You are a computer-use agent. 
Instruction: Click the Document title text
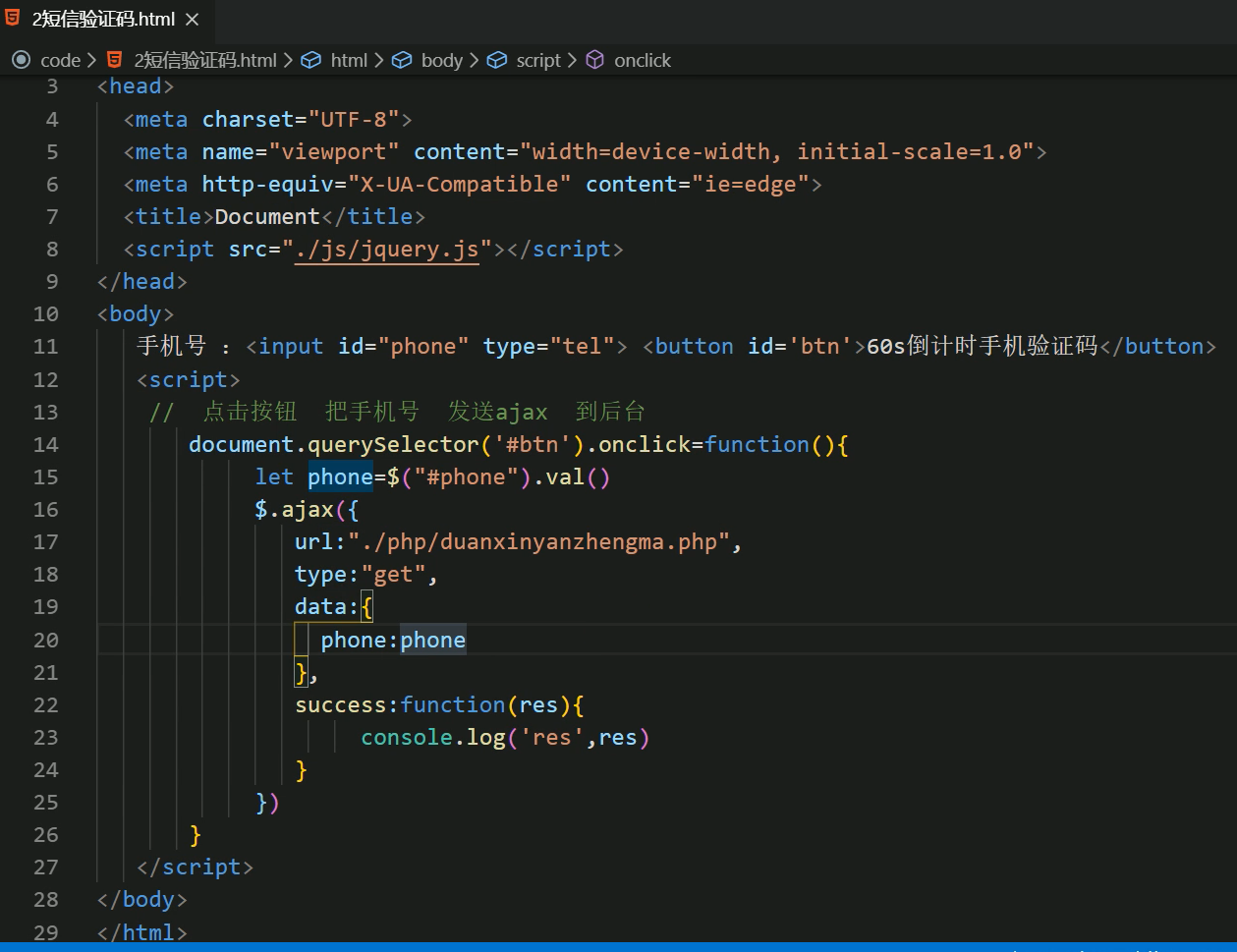tap(267, 217)
